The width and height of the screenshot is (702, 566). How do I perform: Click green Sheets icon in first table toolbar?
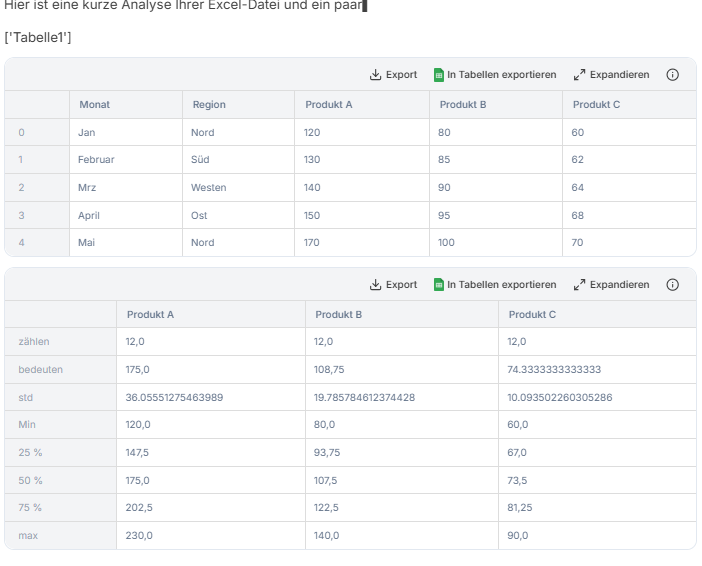click(x=439, y=75)
